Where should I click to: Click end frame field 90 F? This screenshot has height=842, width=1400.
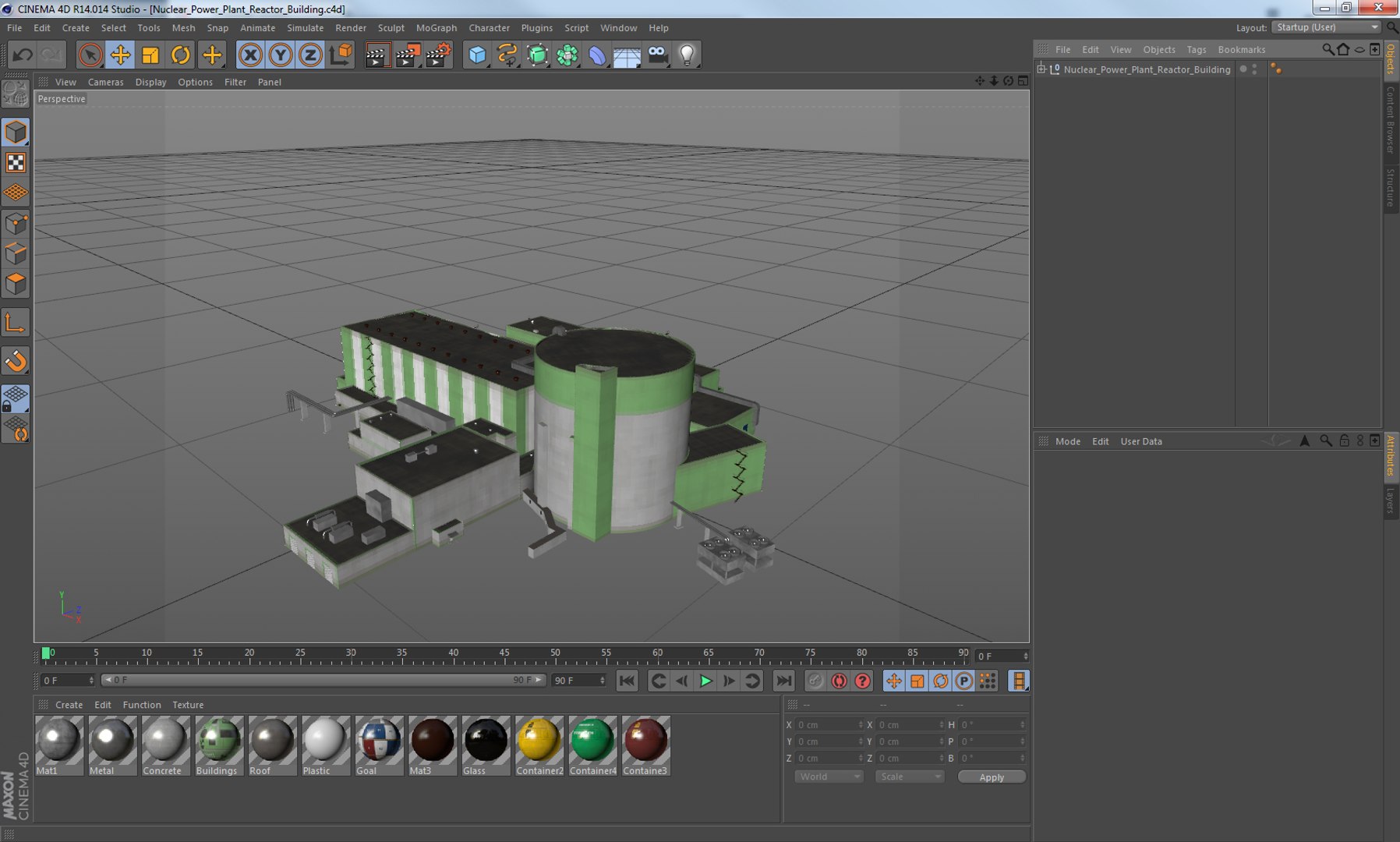coord(578,681)
